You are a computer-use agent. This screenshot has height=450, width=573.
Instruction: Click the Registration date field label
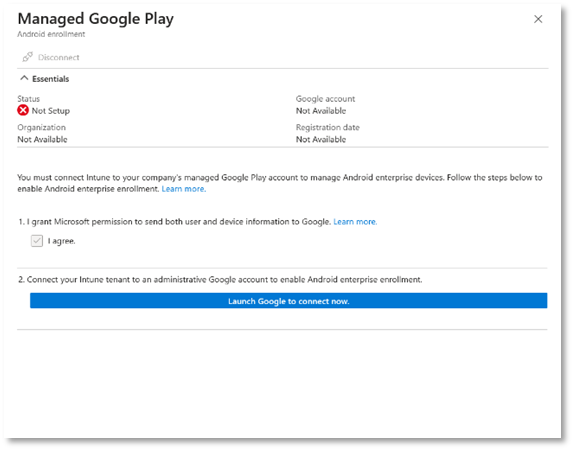[328, 127]
